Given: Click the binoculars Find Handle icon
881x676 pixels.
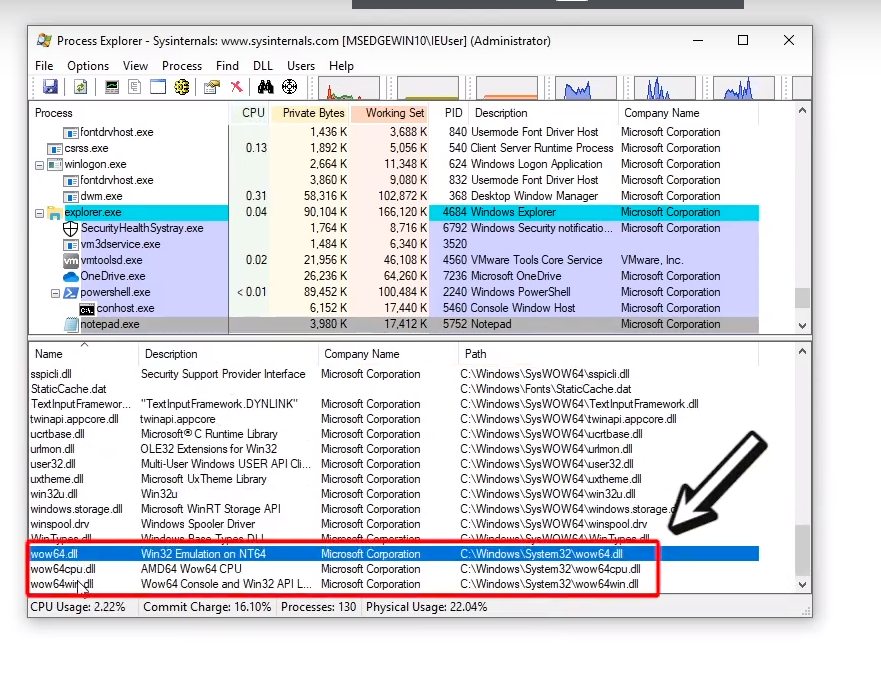Looking at the screenshot, I should click(265, 87).
